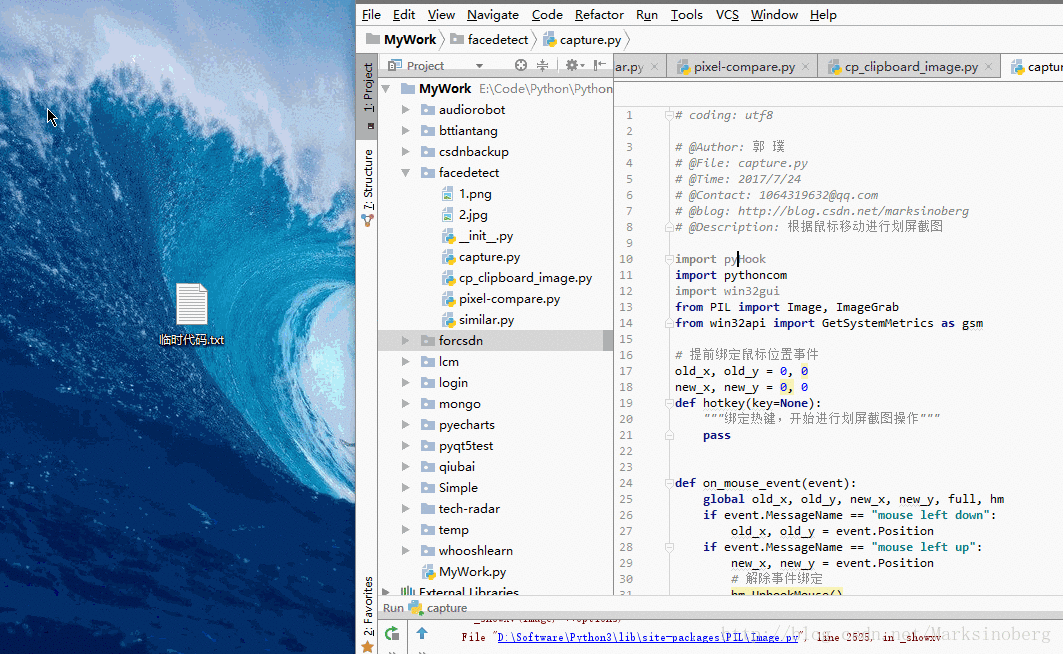Open the Project panel gear settings

(572, 65)
